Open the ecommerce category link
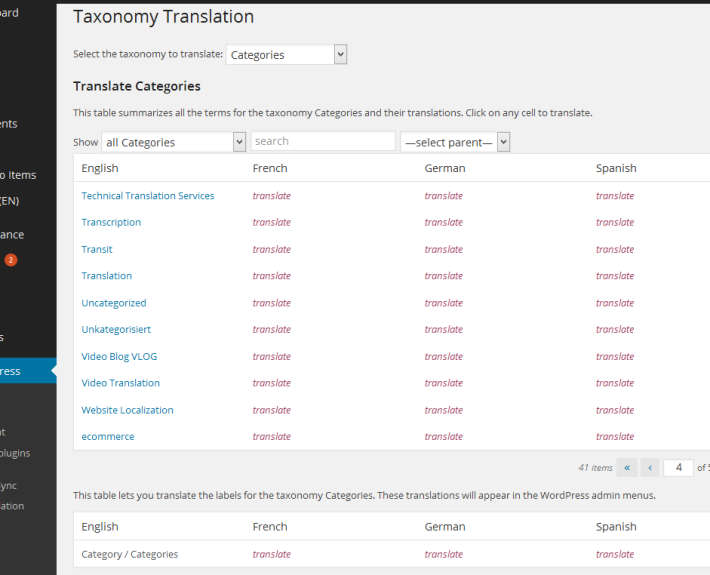 pos(108,436)
